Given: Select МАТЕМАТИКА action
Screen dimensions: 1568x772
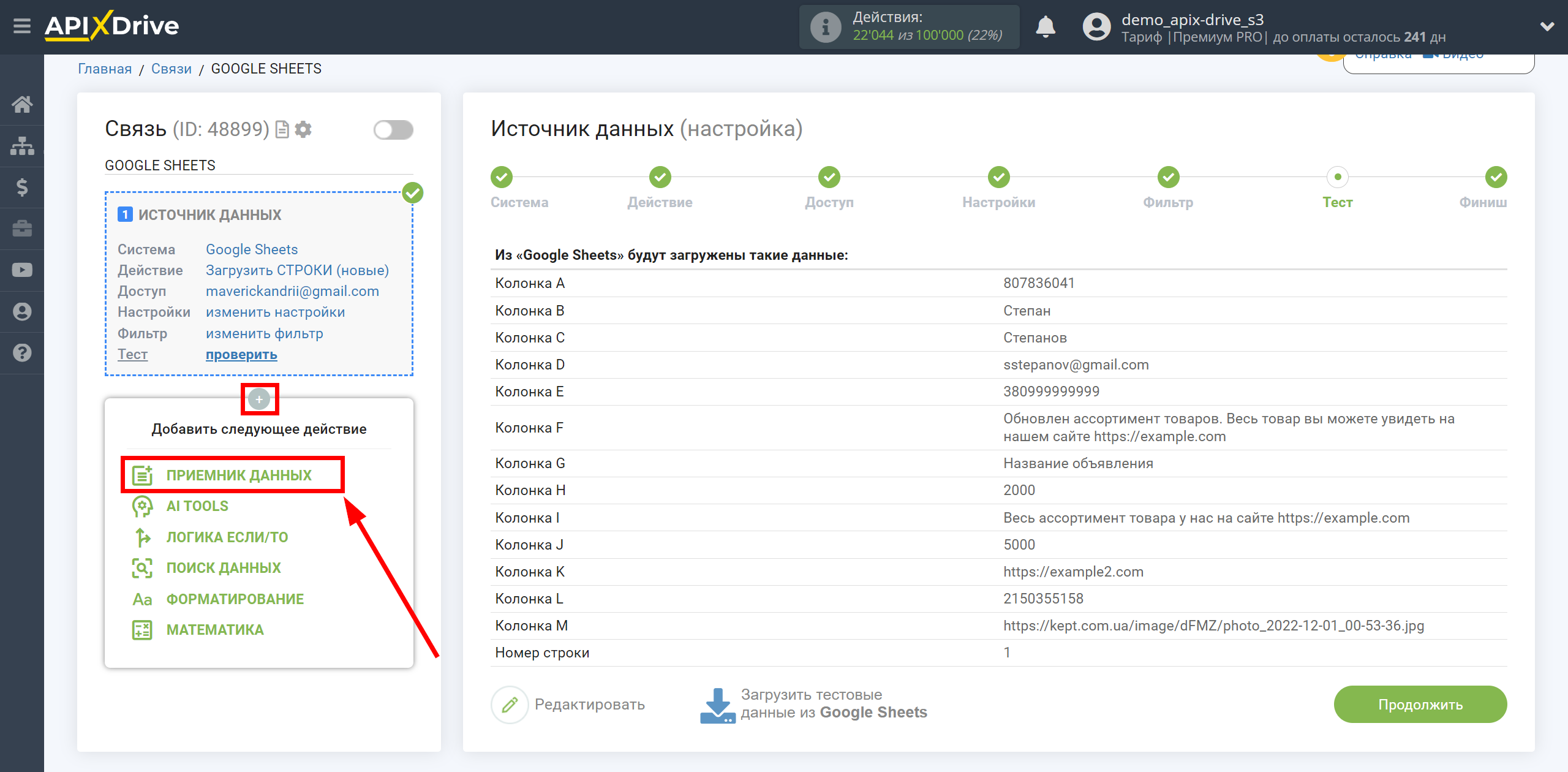Looking at the screenshot, I should tap(215, 630).
